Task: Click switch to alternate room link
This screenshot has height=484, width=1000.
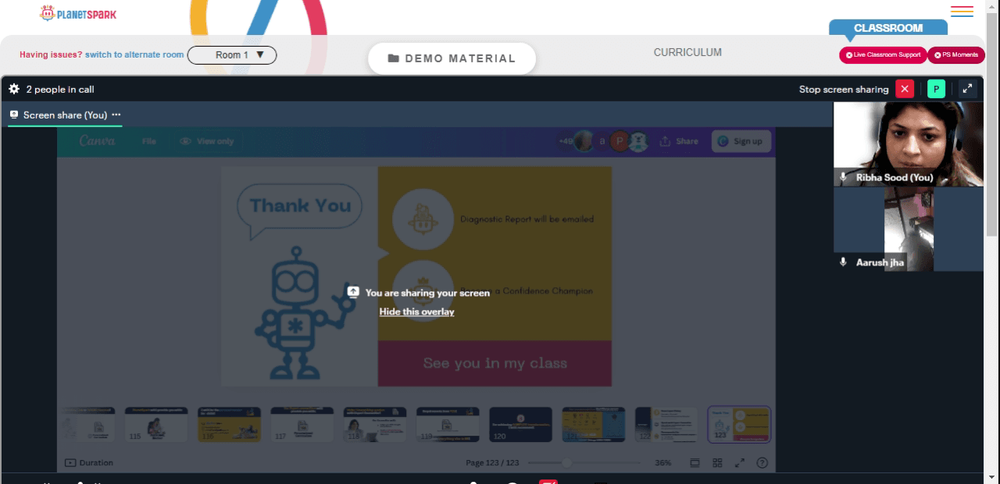Action: point(135,55)
